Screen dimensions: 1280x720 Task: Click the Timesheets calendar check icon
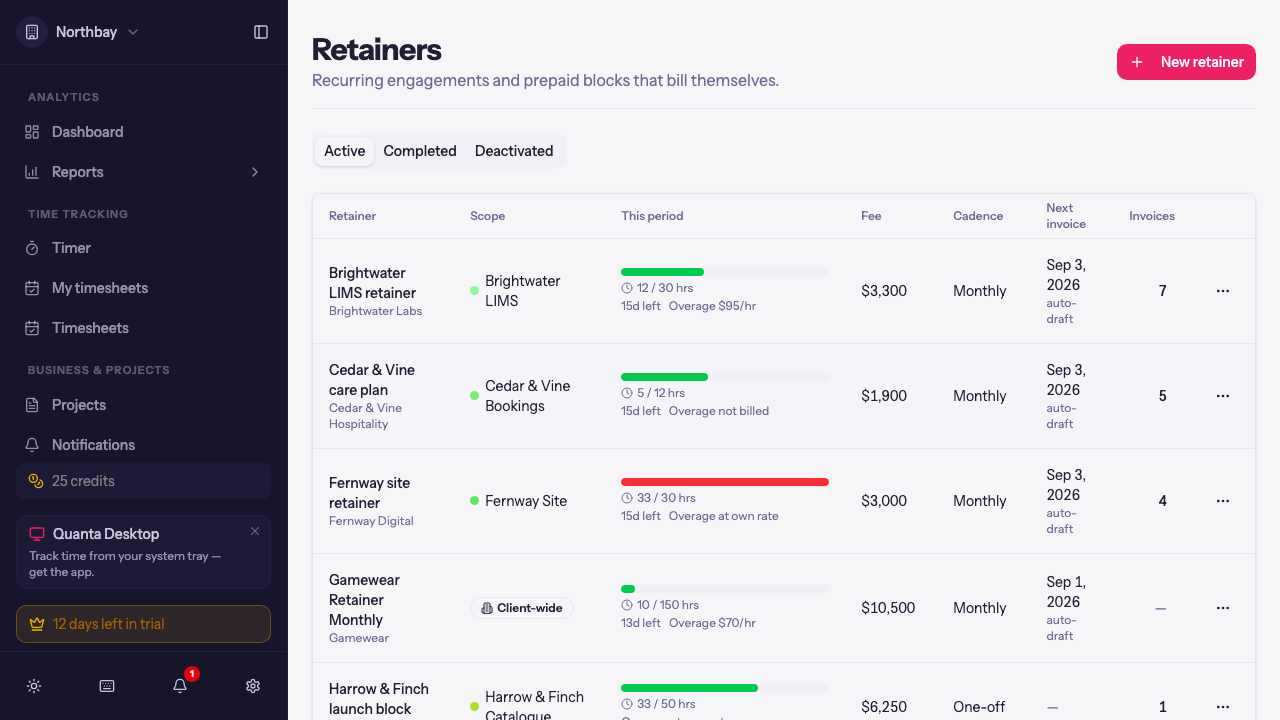tap(32, 328)
